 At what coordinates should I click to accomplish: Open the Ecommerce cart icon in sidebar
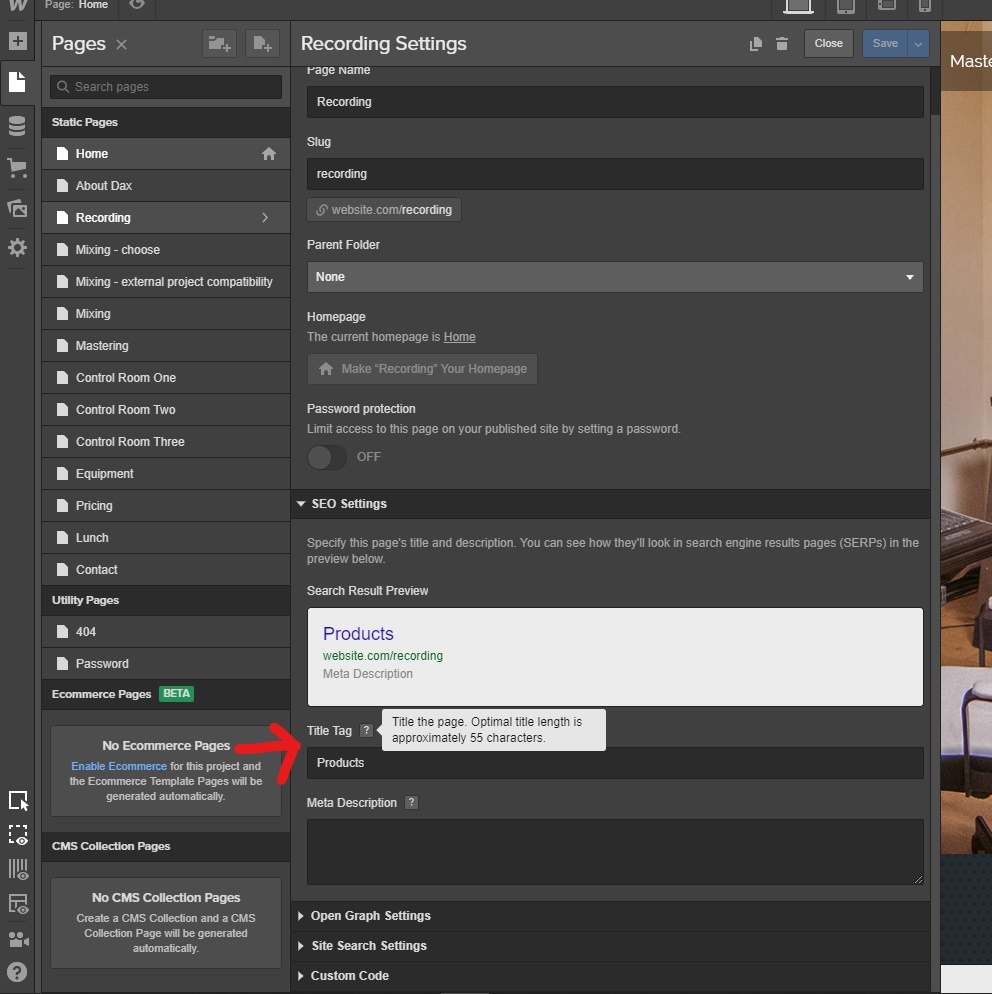(17, 168)
